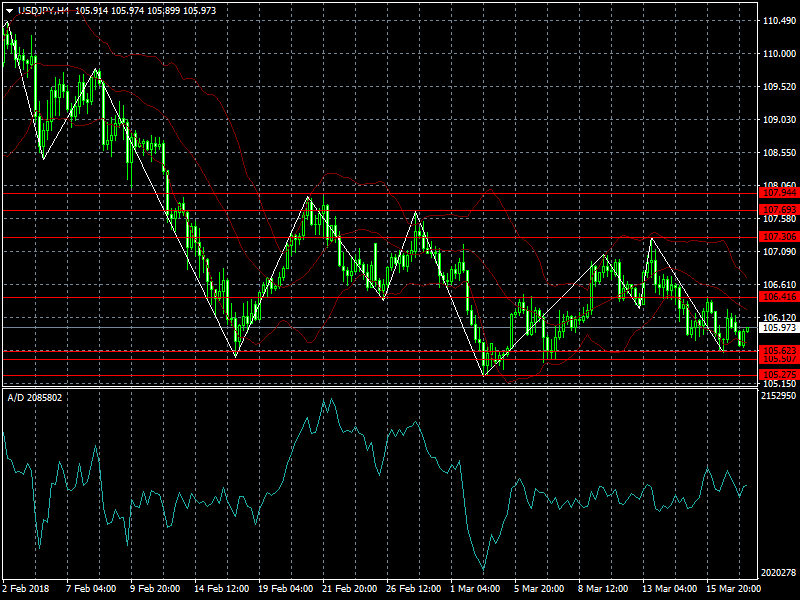
Task: Click the red 105.623 level label
Action: (779, 350)
